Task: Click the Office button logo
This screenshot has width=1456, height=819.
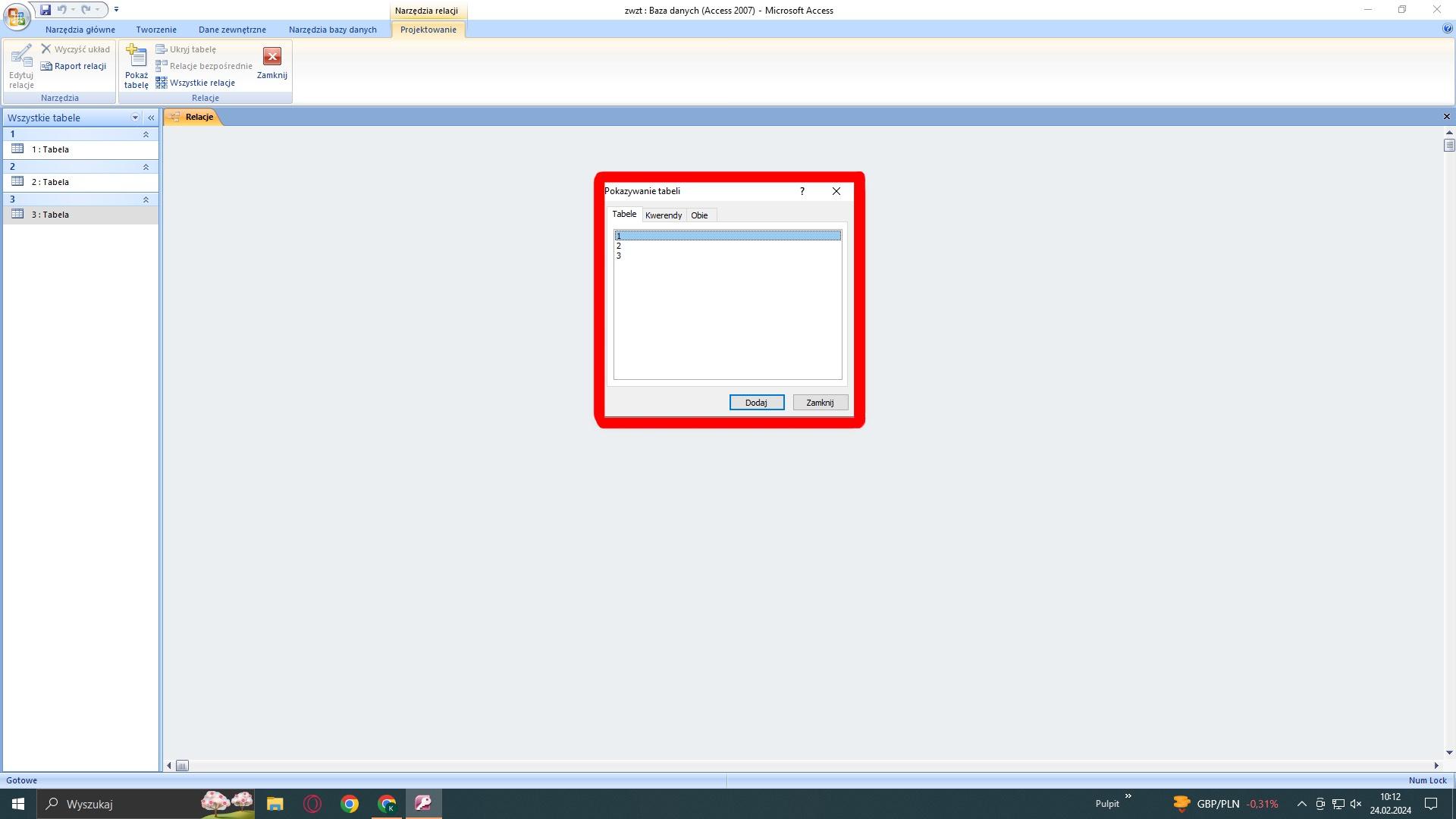Action: pos(16,15)
